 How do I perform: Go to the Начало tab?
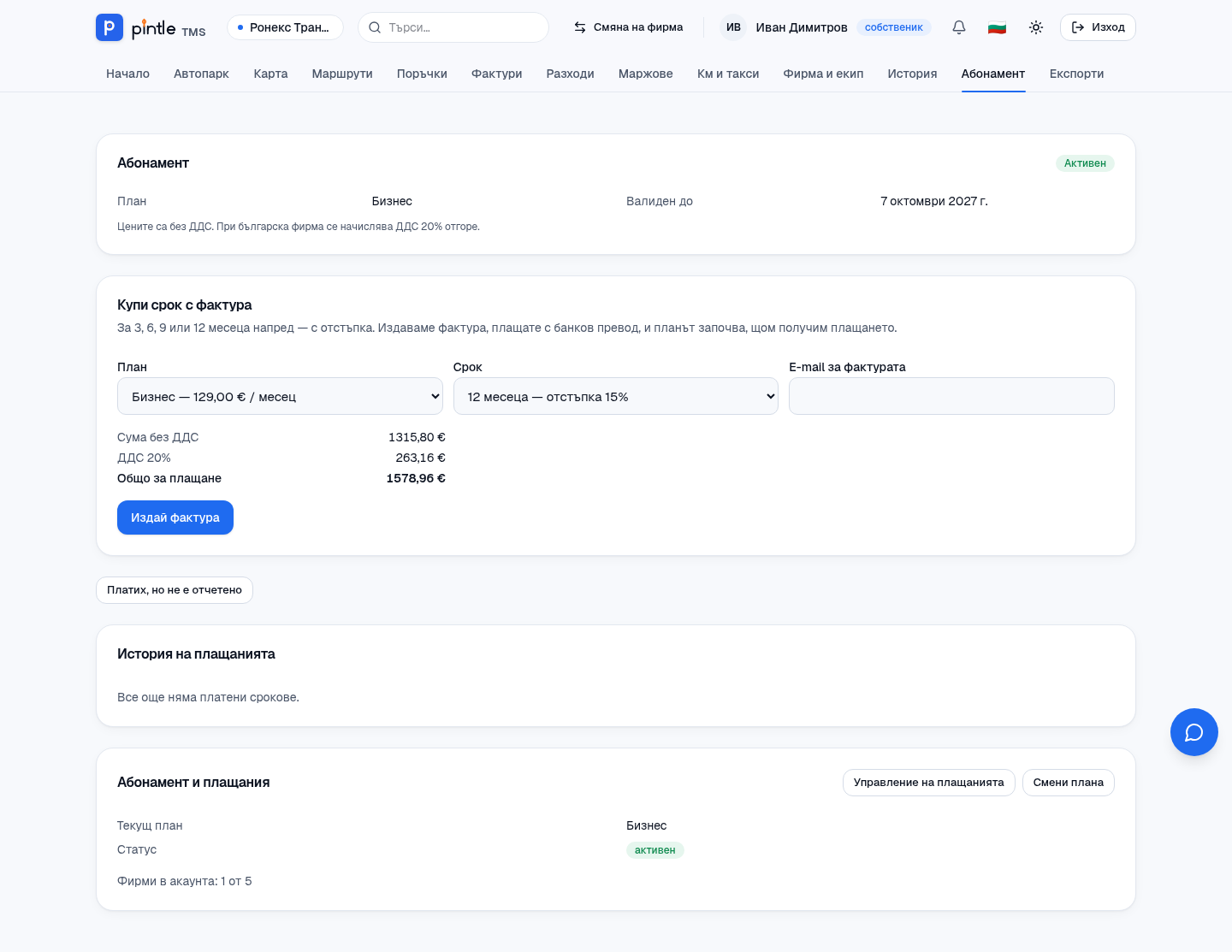[x=127, y=74]
